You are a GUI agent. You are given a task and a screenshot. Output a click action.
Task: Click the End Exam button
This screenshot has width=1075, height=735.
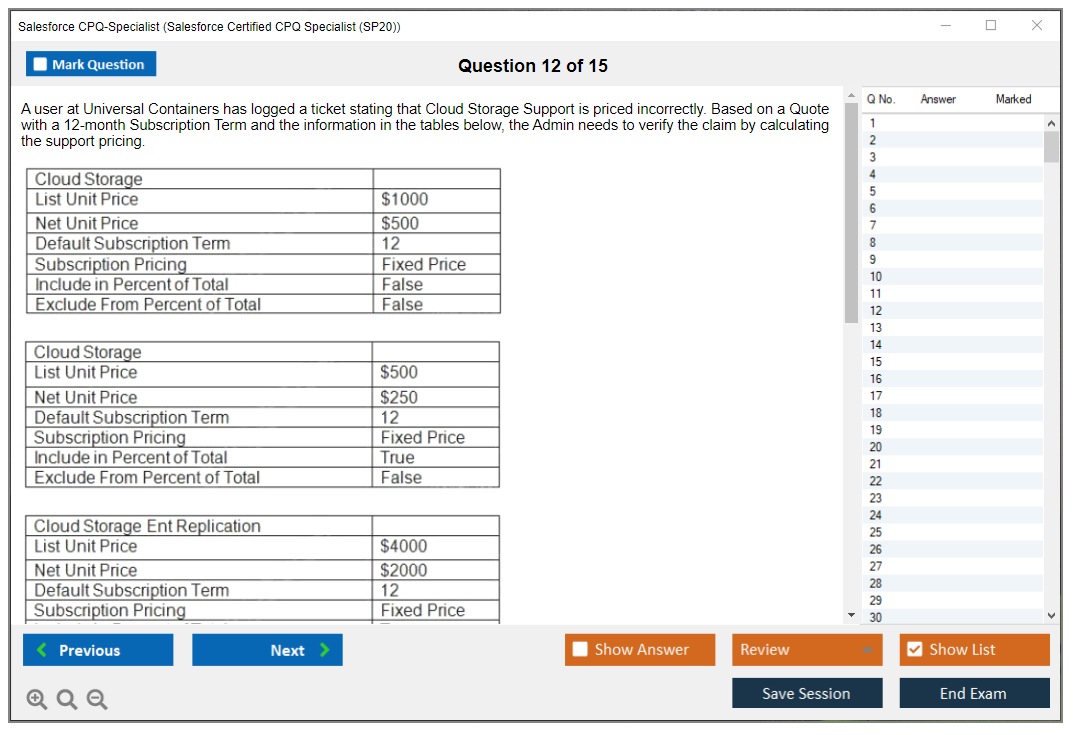point(974,693)
